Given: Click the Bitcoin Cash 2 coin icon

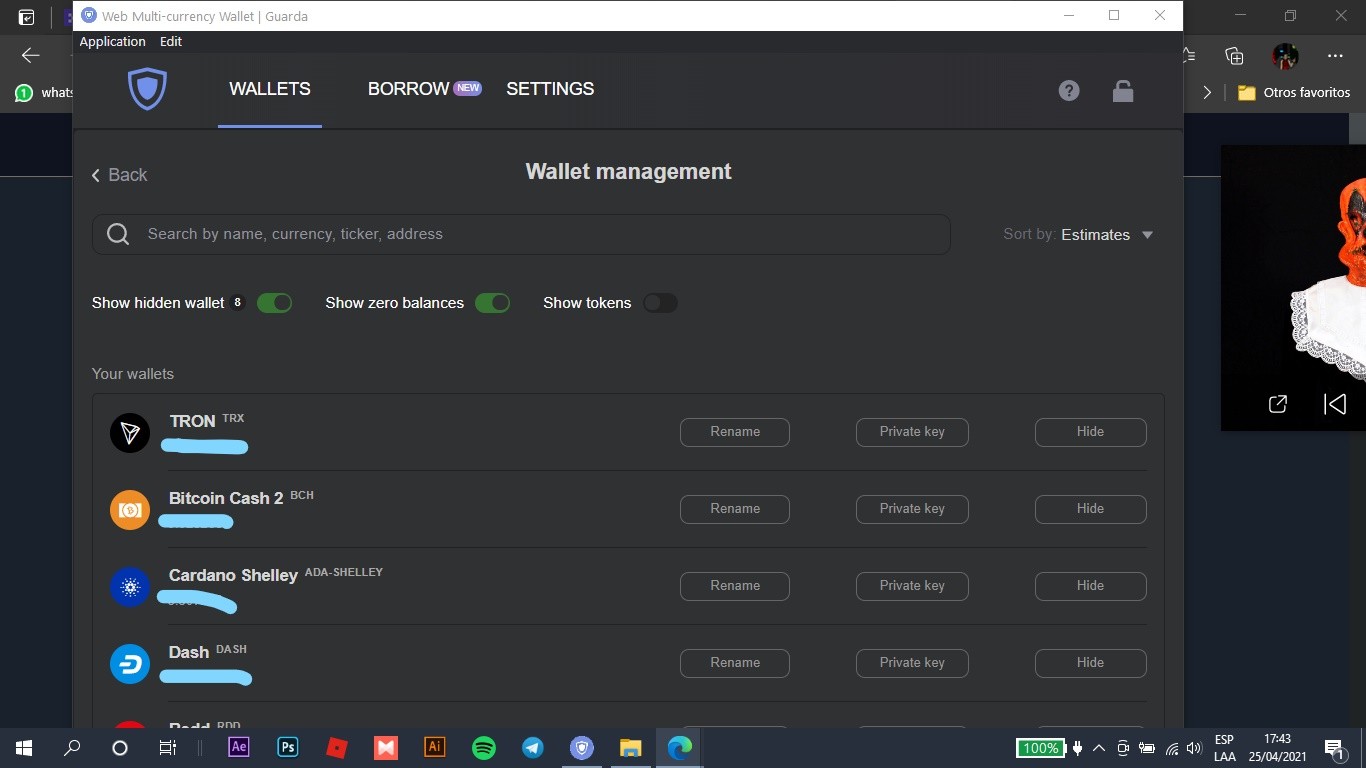Looking at the screenshot, I should coord(130,510).
